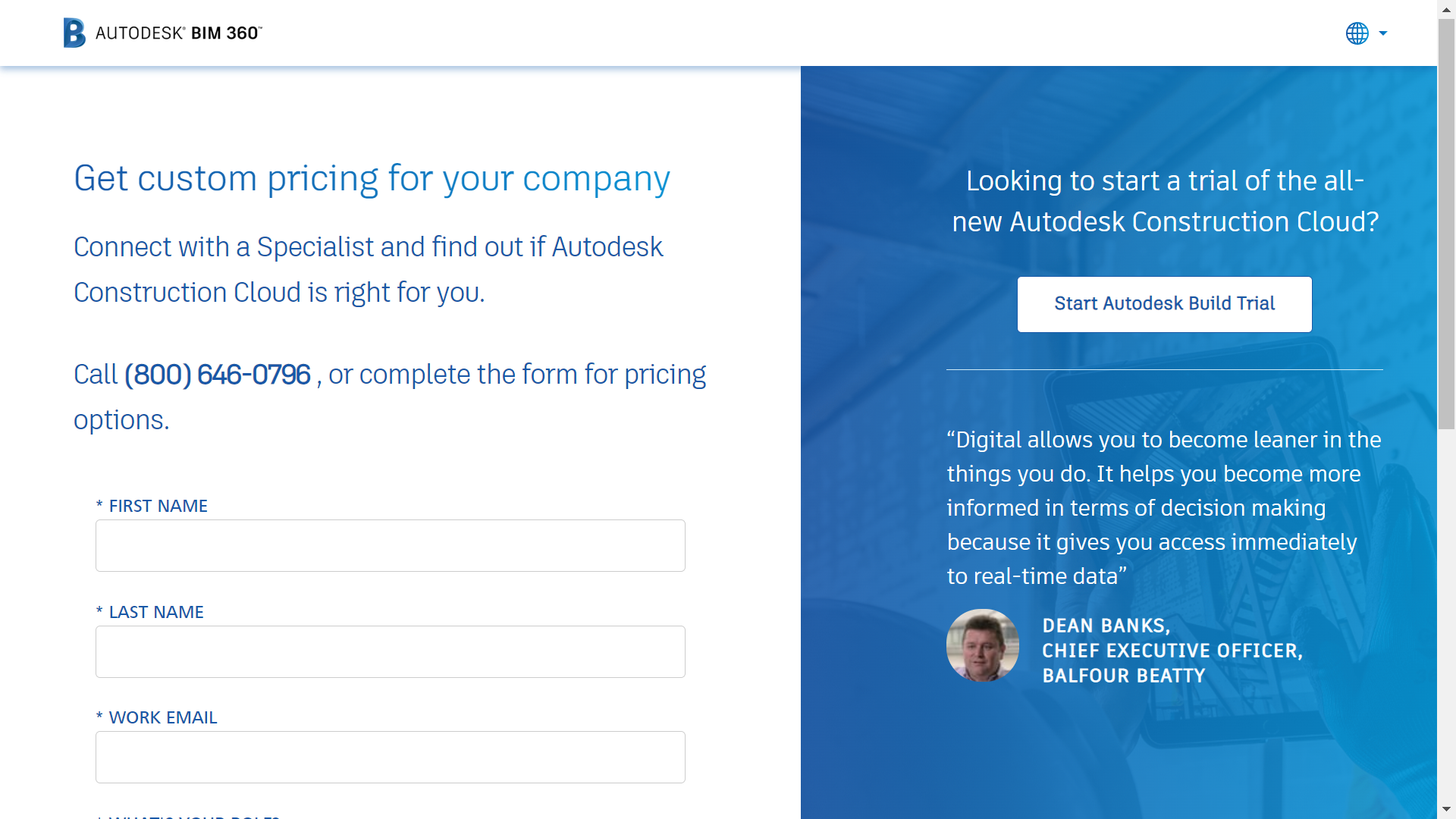Click Start Autodesk Build Trial button

pyautogui.click(x=1164, y=304)
